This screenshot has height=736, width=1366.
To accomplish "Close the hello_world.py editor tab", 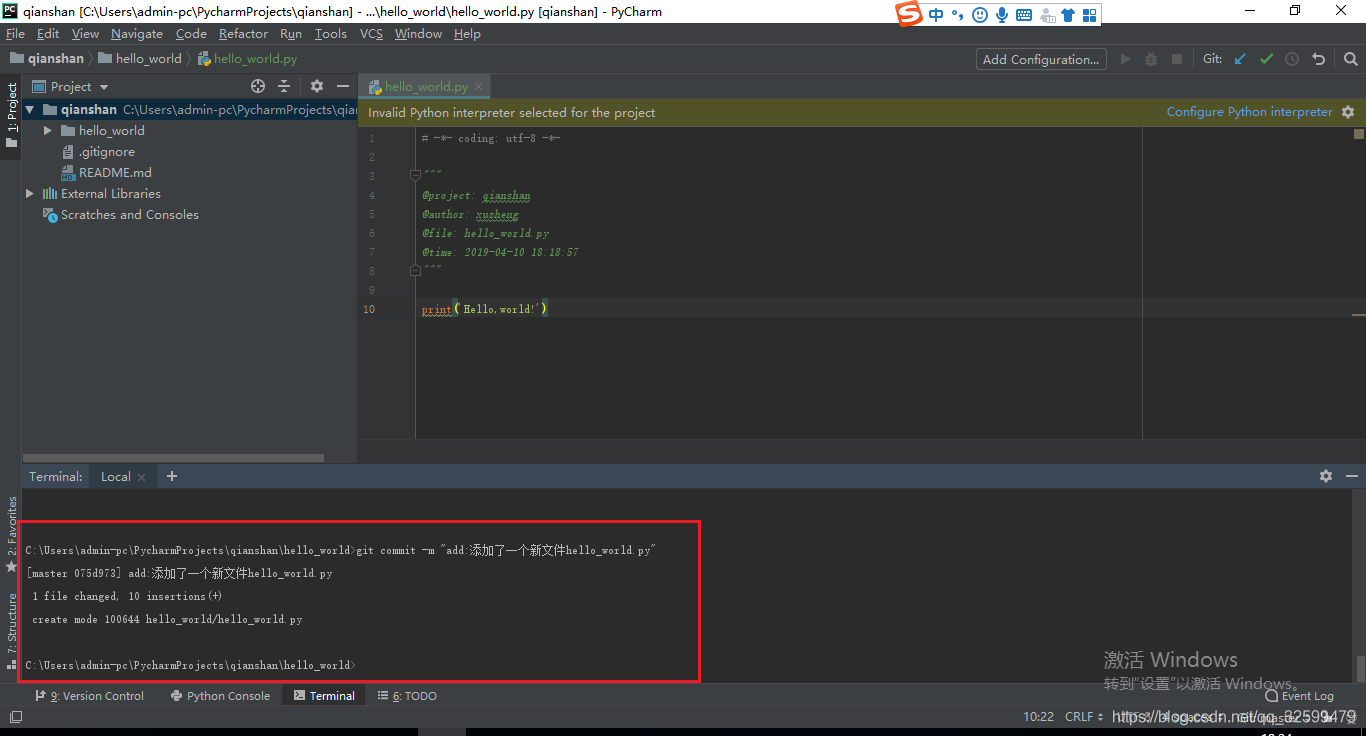I will coord(478,87).
